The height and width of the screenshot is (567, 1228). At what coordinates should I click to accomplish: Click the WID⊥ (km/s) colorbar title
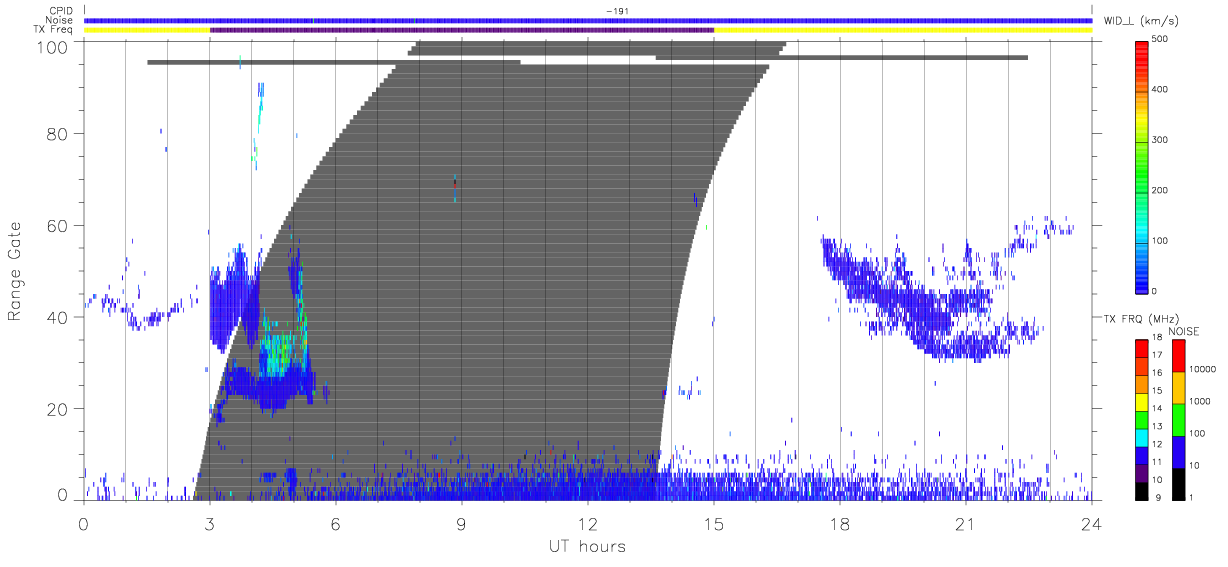[1142, 20]
